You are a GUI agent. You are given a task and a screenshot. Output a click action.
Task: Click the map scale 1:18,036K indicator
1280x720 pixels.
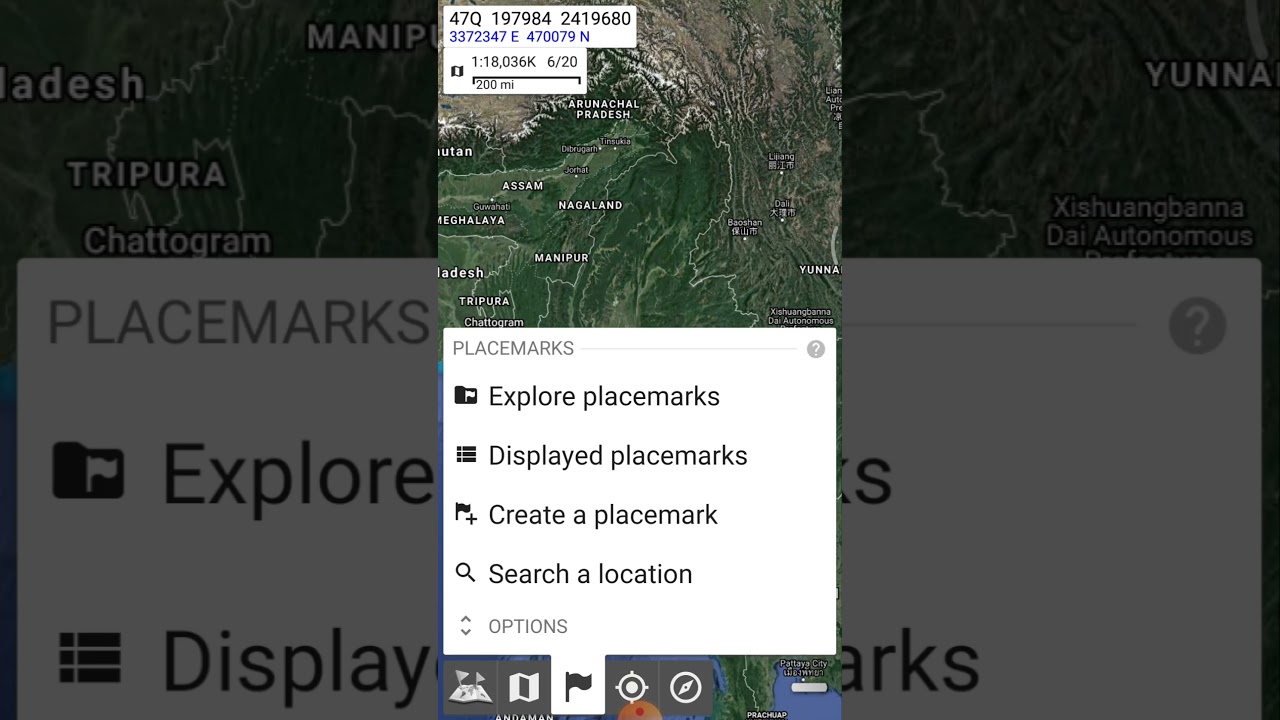tap(504, 62)
